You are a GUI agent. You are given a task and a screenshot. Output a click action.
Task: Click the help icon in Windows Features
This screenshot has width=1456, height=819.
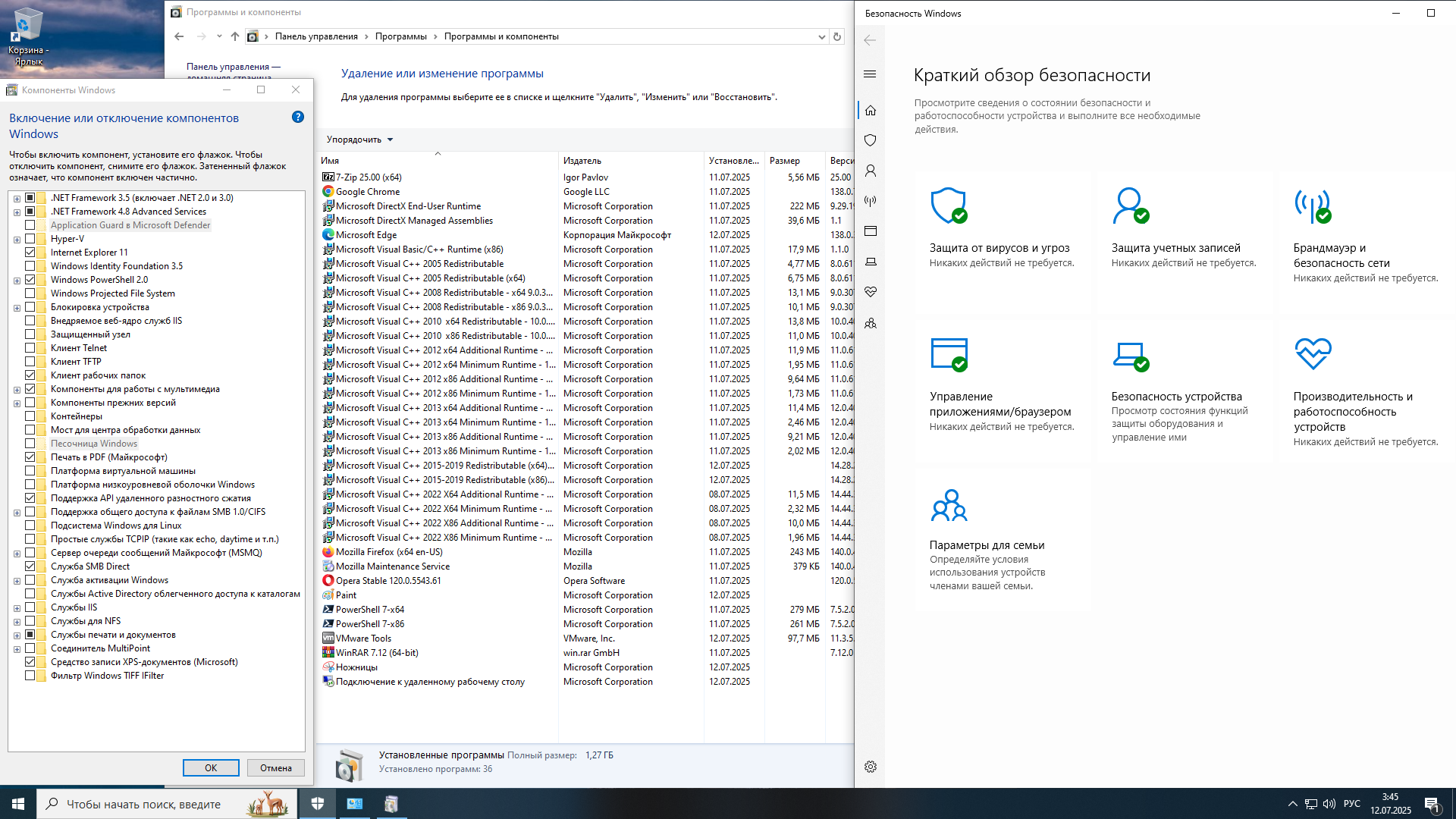298,117
